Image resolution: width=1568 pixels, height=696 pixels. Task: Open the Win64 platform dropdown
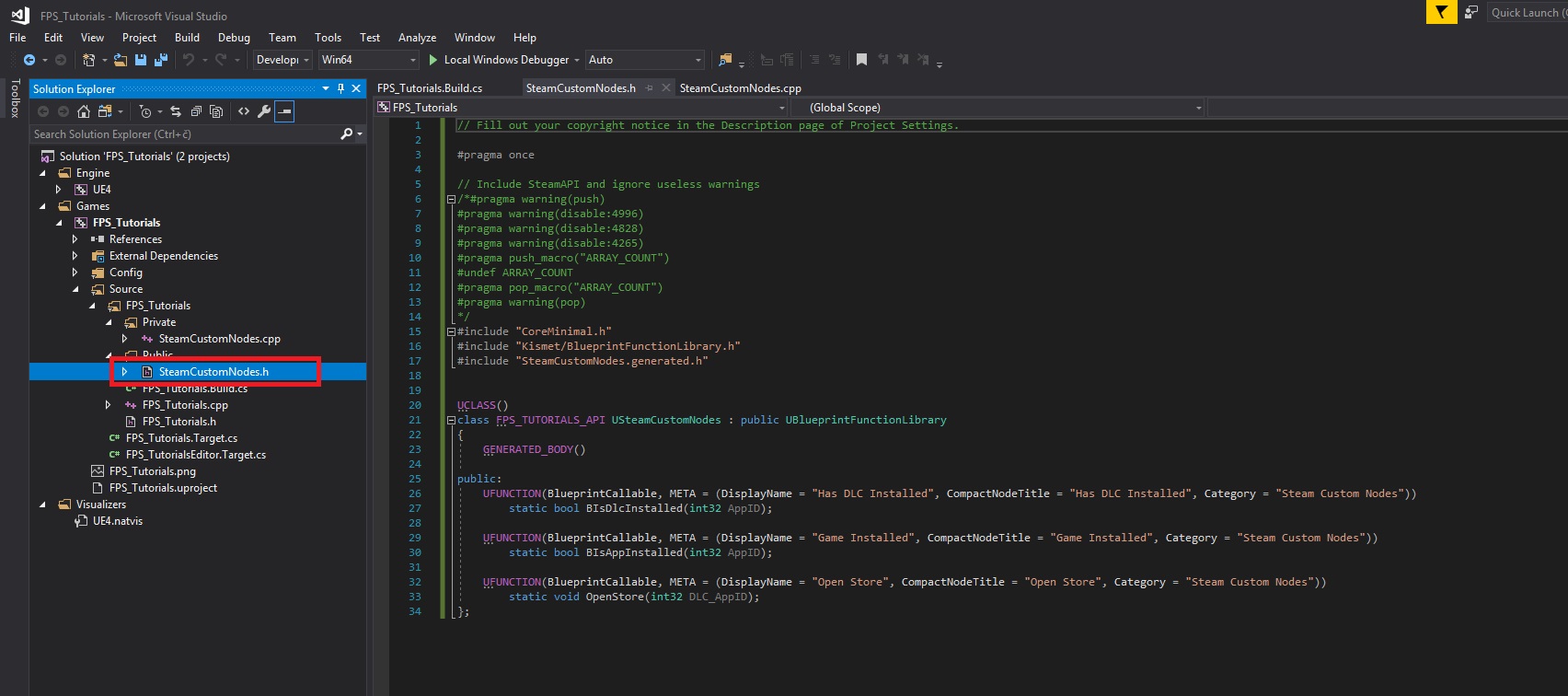click(368, 60)
